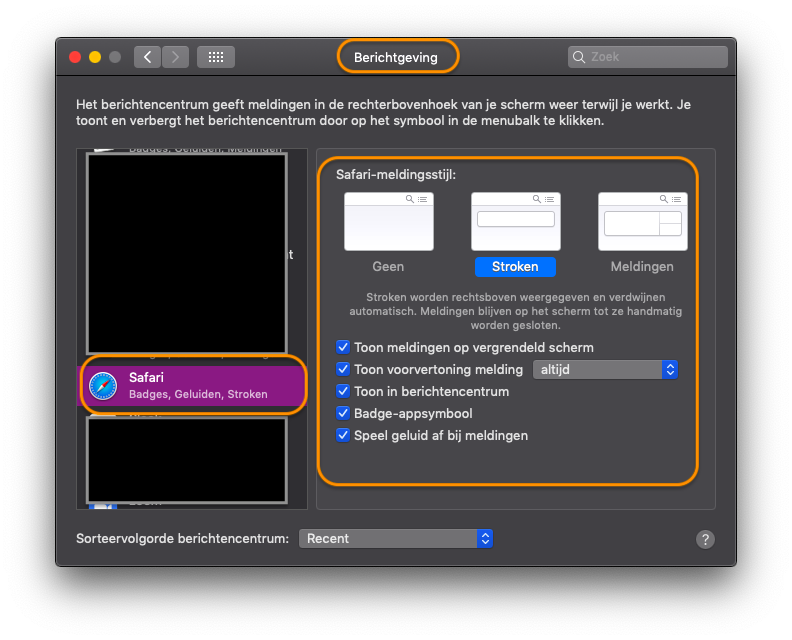Choose the Geen notification style thumbnail
792x640 pixels.
[388, 222]
